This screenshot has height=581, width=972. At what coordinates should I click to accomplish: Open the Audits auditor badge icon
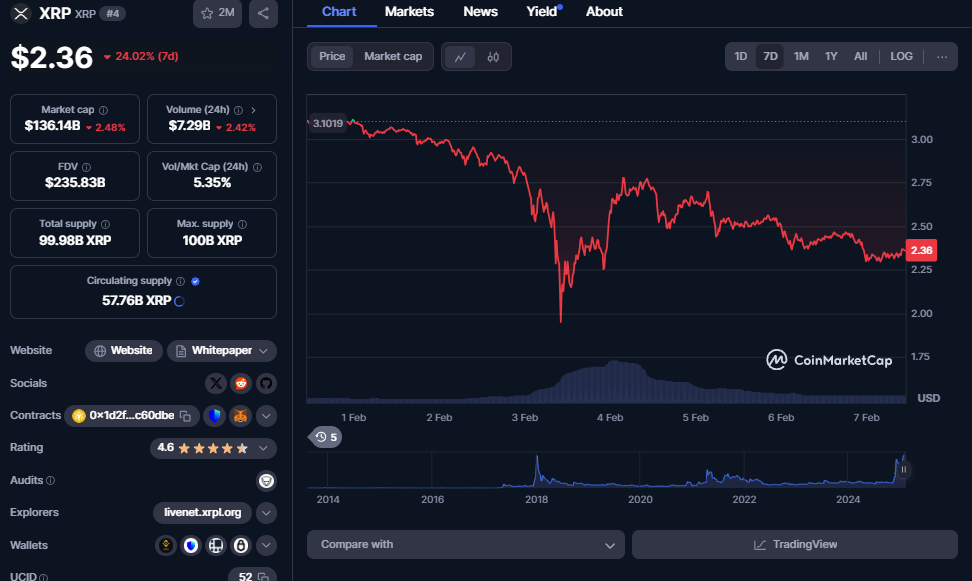coord(267,481)
